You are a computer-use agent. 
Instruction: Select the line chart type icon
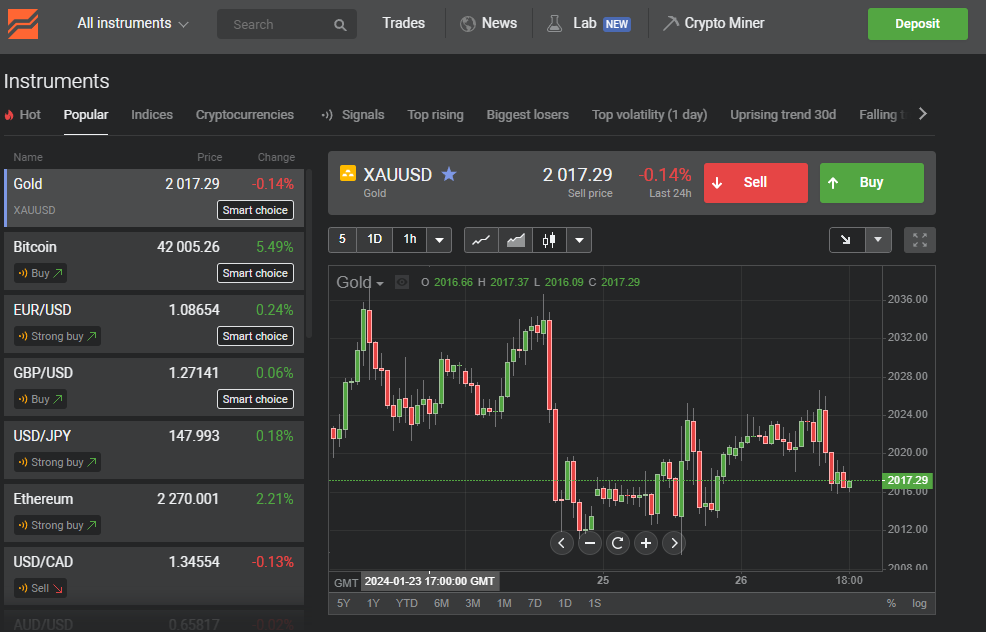(481, 240)
